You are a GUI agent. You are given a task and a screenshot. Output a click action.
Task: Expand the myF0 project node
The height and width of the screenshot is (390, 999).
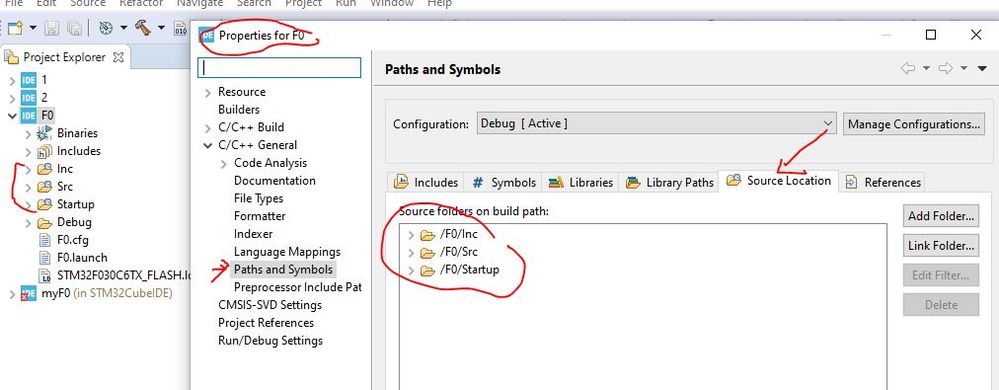coord(12,294)
